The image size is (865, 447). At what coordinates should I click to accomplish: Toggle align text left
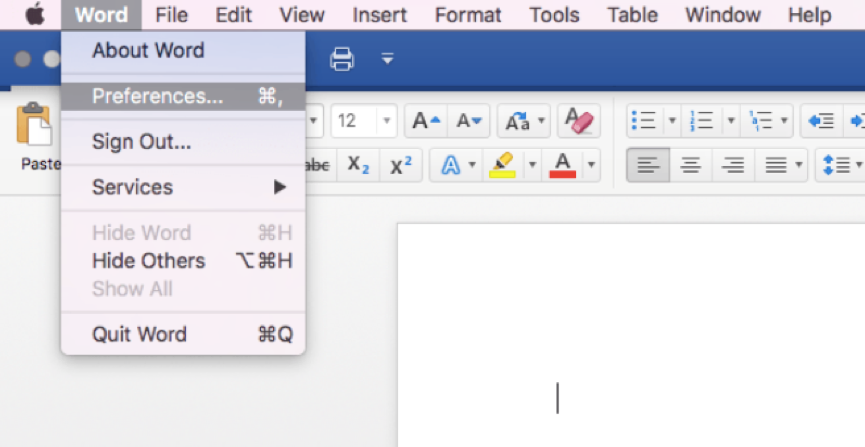(x=648, y=165)
